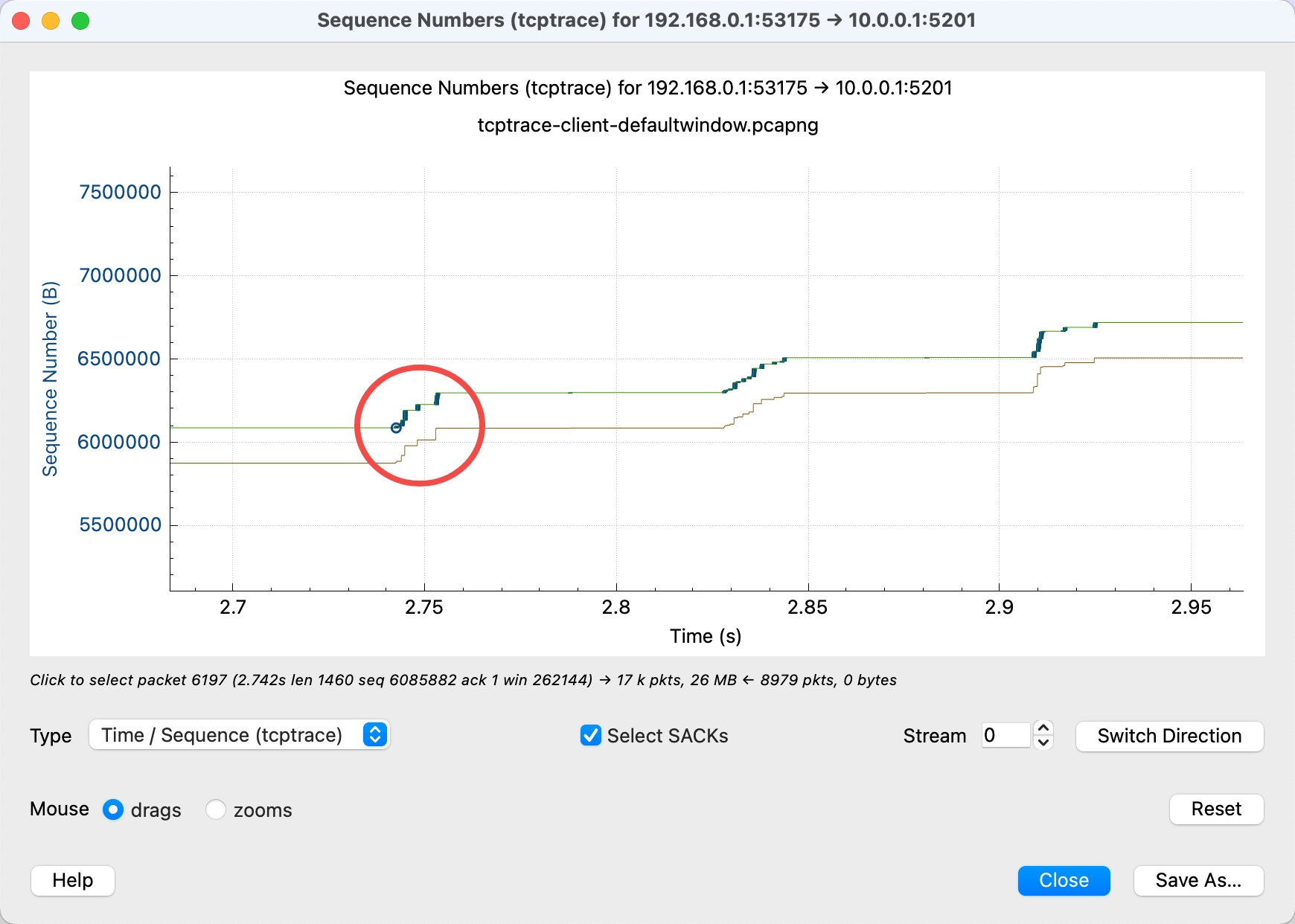Click the Type dropdown chevron arrows

pos(375,735)
